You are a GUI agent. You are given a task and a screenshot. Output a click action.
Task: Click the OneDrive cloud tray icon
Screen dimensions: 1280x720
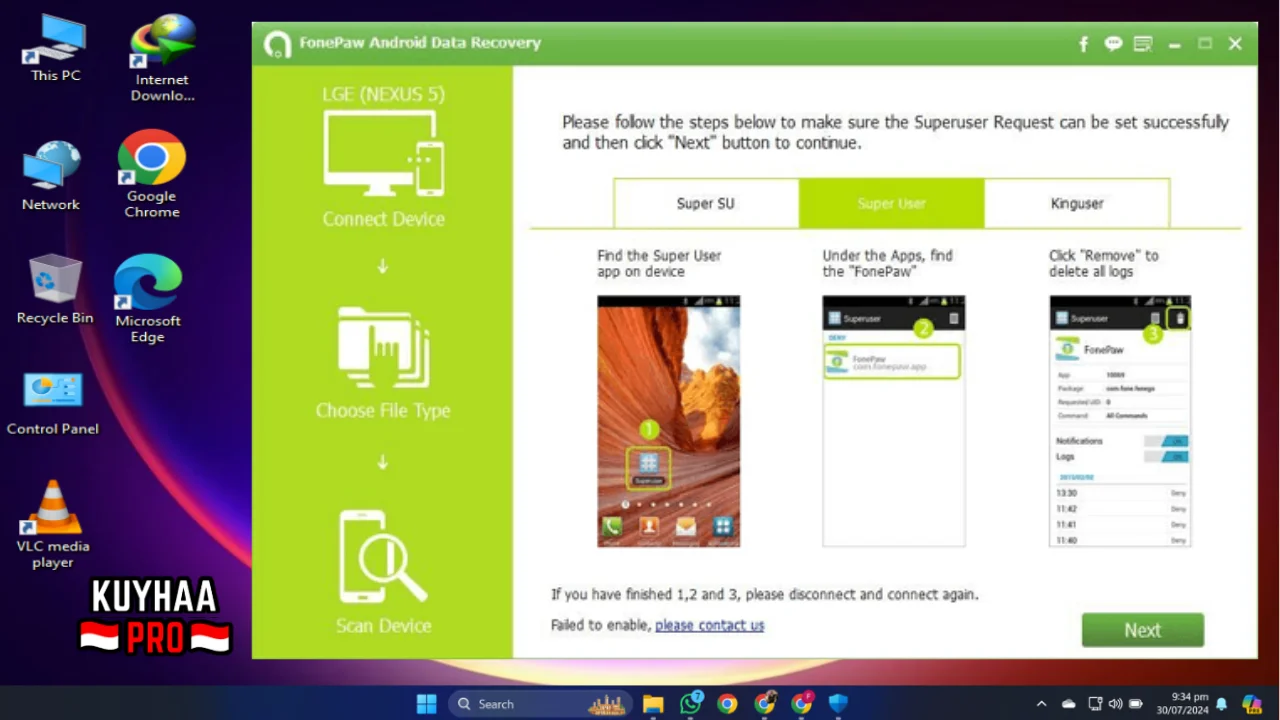coord(1068,704)
